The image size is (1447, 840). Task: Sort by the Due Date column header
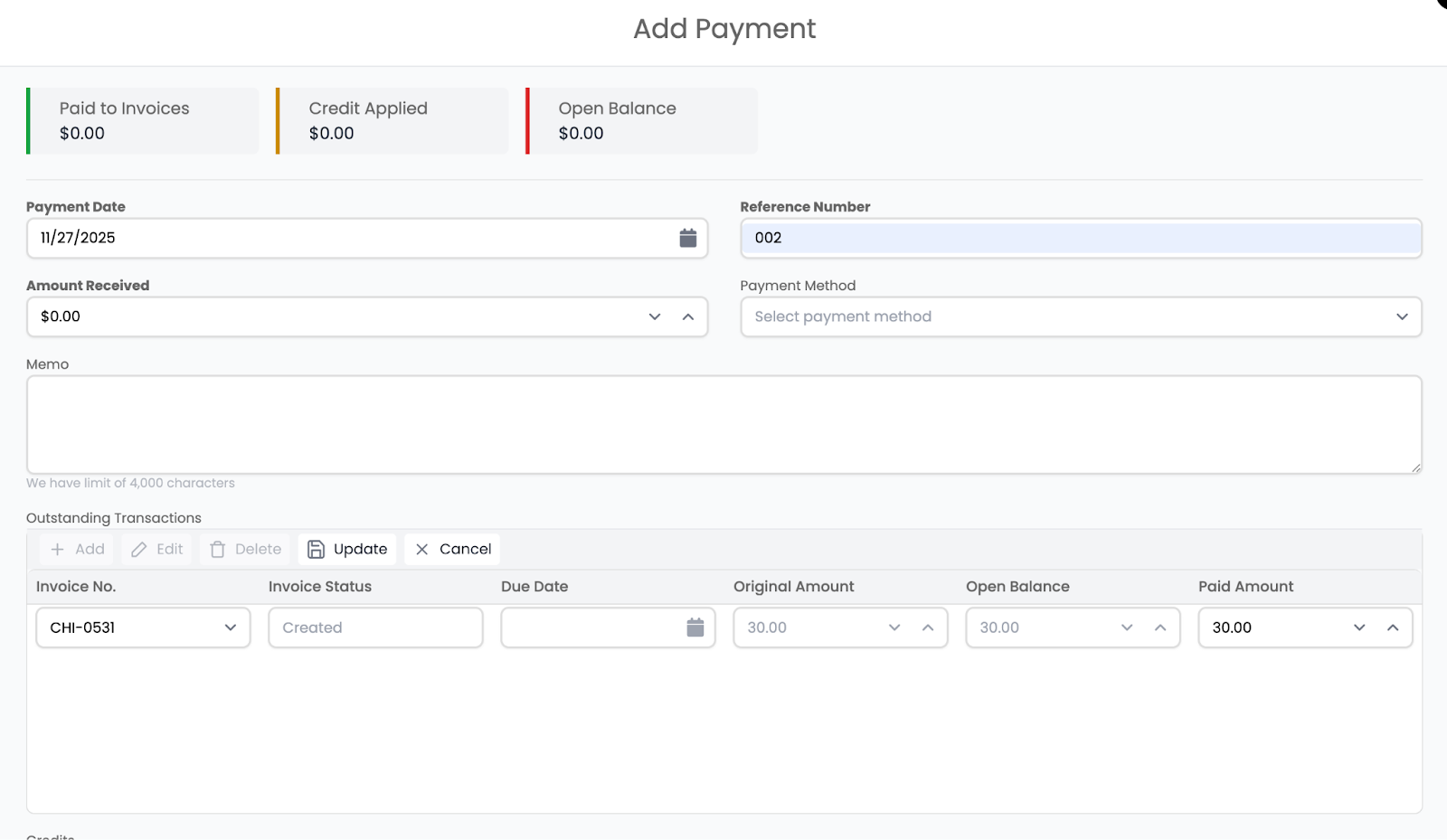(534, 586)
